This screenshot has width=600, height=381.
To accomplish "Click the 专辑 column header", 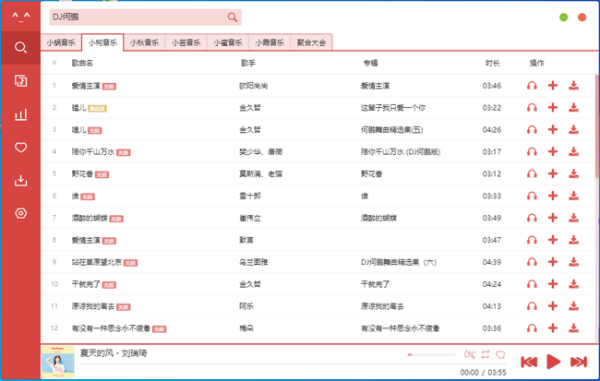I will pos(370,63).
